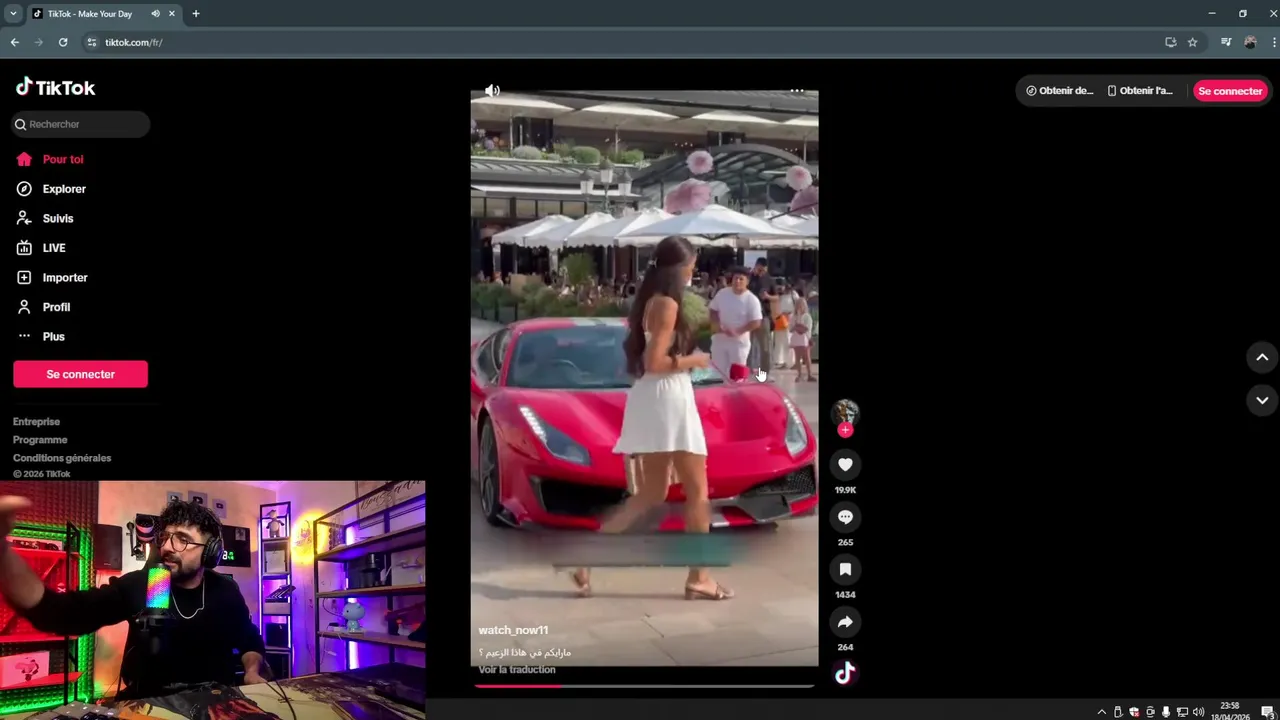Open a new browser tab
Screen dimensions: 1280x720
(x=196, y=14)
